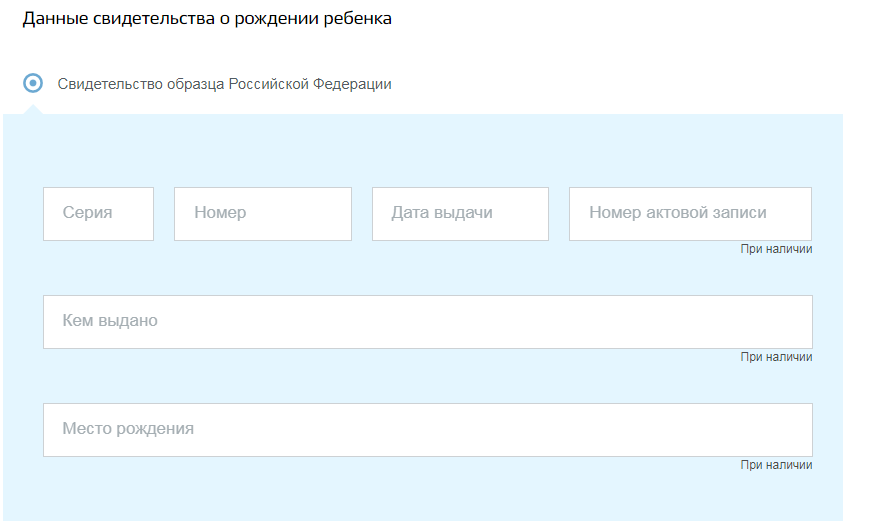This screenshot has width=869, height=530.
Task: Click 'При наличии' hint below 'Номер актовой записи'
Action: point(776,249)
